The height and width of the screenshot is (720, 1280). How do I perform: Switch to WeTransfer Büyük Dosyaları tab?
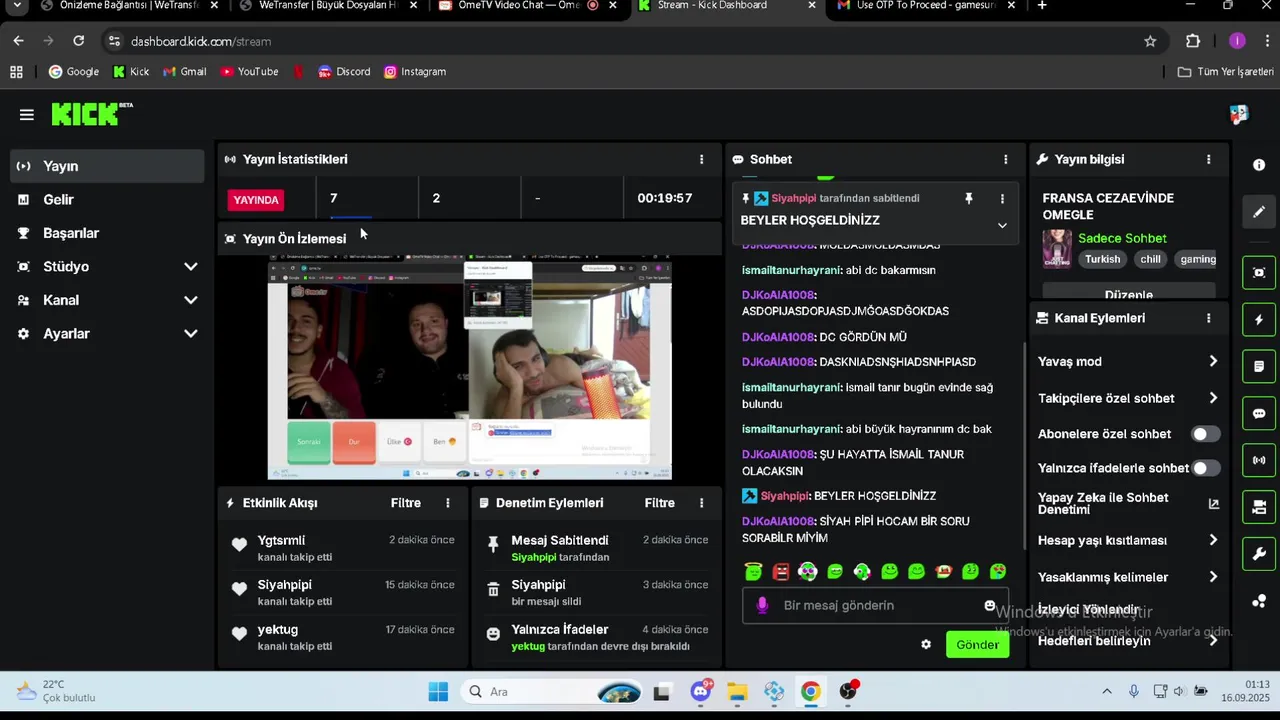point(326,6)
